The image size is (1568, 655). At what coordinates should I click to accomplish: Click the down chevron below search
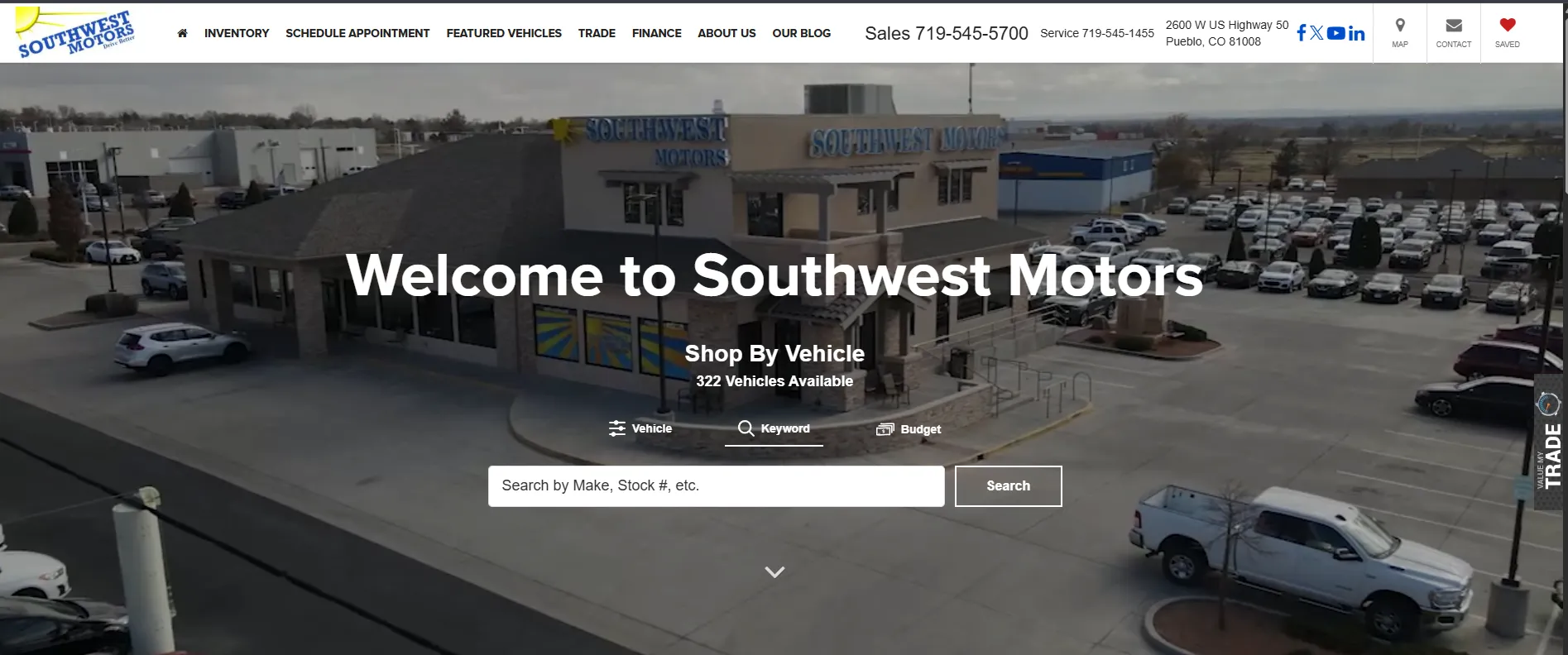point(774,571)
